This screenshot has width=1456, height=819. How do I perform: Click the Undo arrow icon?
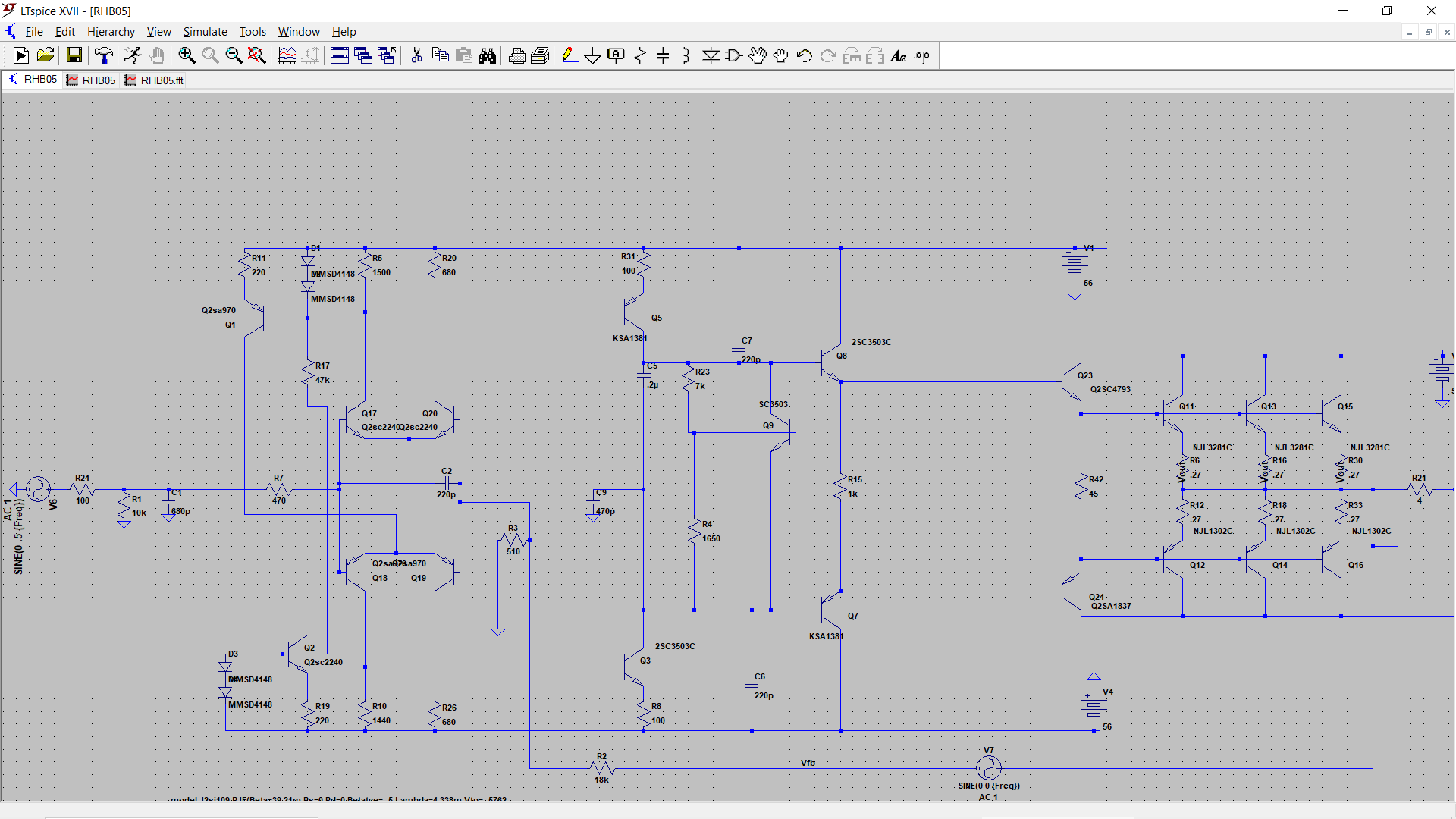[804, 55]
